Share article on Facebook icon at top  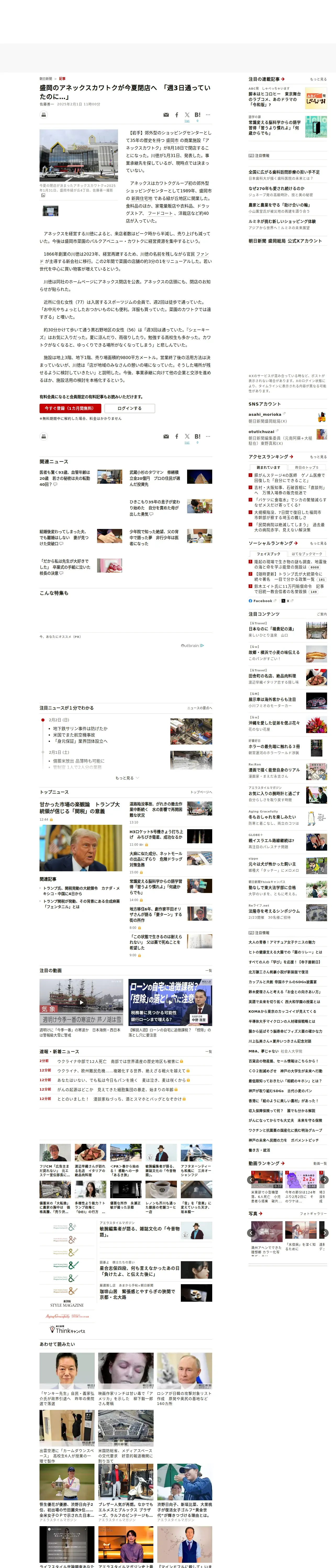click(x=177, y=114)
